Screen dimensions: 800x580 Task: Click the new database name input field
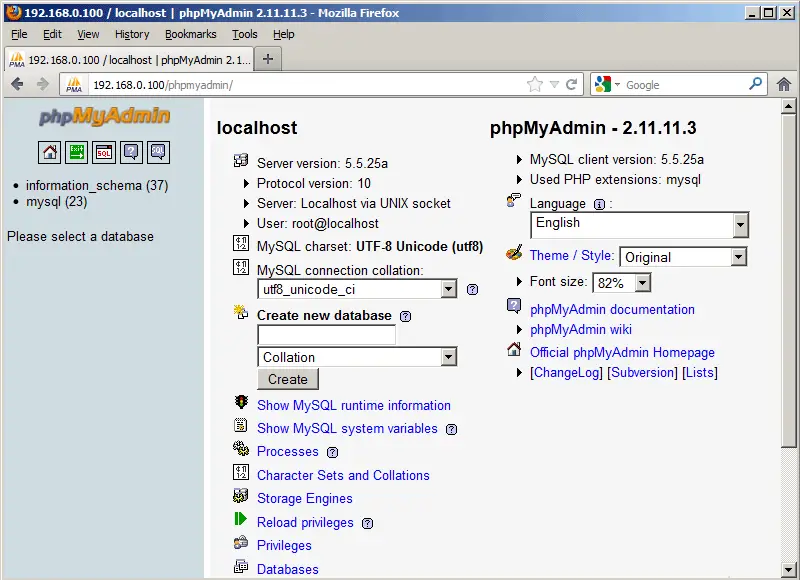pos(326,335)
